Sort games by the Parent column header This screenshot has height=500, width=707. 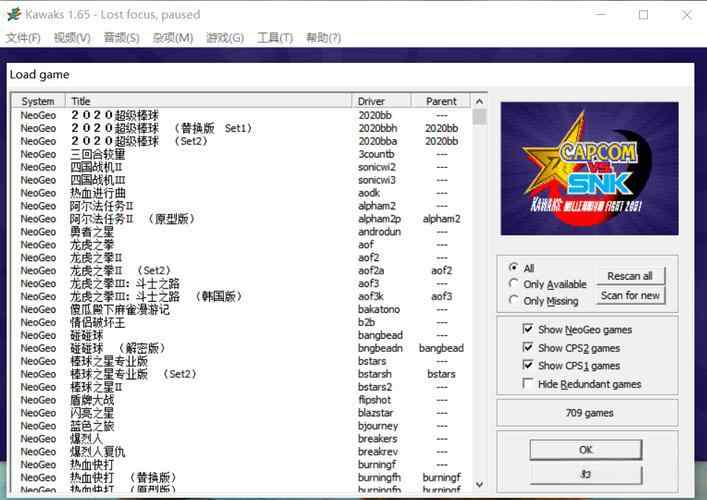(x=441, y=101)
